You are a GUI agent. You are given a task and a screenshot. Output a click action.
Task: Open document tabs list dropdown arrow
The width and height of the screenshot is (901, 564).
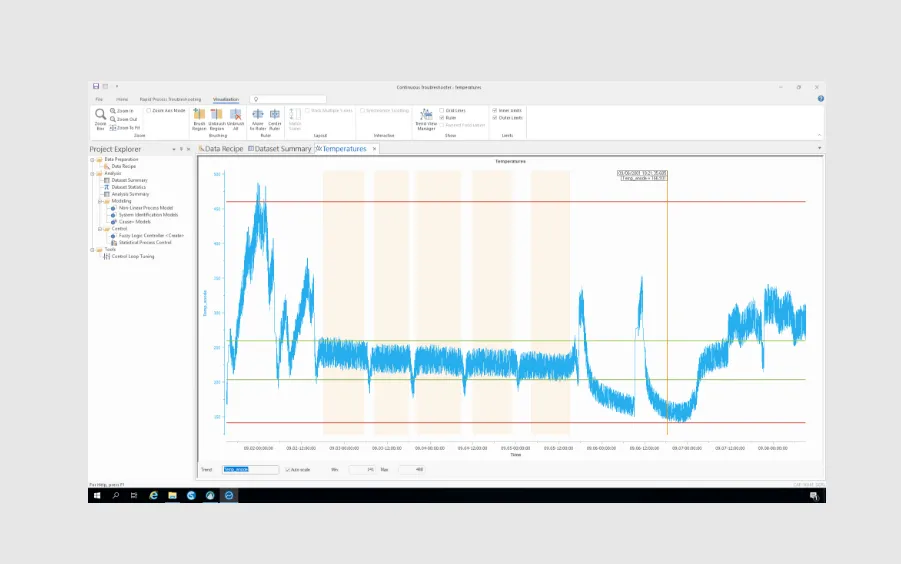pos(819,148)
